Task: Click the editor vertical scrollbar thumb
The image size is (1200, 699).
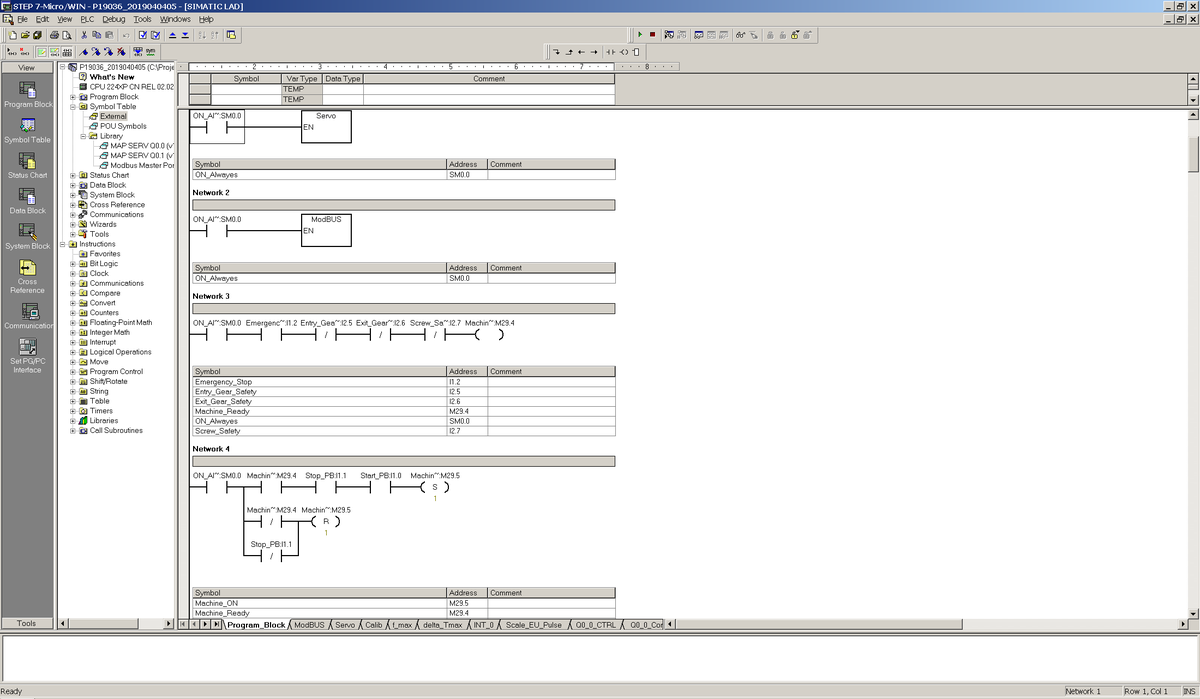Action: 1192,155
